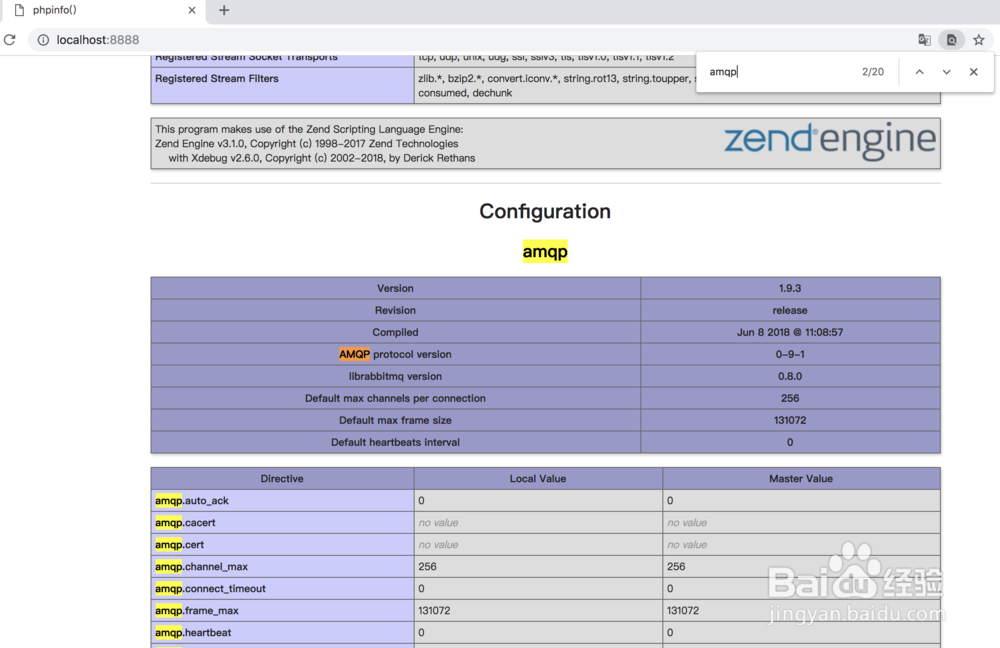Click the find-in-page search icon
This screenshot has height=648, width=1000.
coord(951,40)
